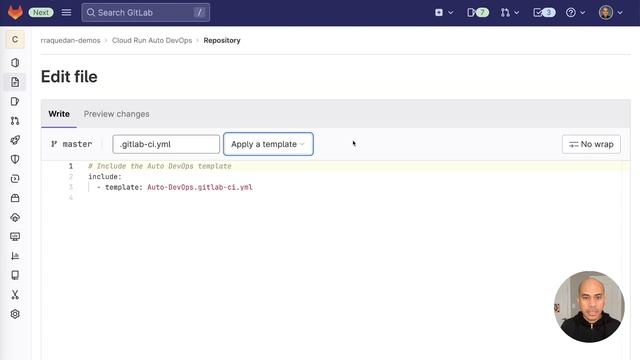Open Issues sidebar icon
The width and height of the screenshot is (640, 360).
pos(15,101)
